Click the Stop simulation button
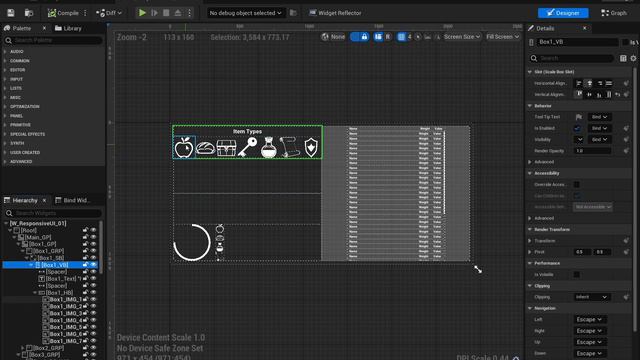This screenshot has width=640, height=360. point(166,13)
